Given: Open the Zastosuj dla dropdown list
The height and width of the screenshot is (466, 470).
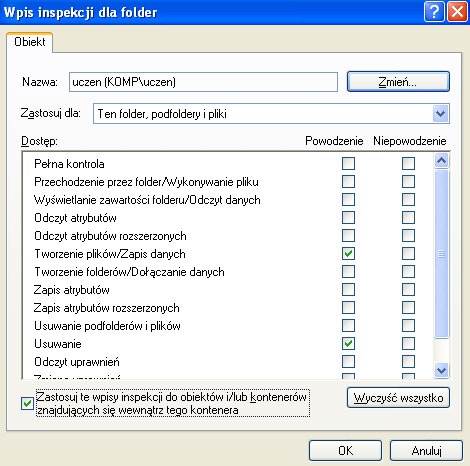Looking at the screenshot, I should coord(271,114).
